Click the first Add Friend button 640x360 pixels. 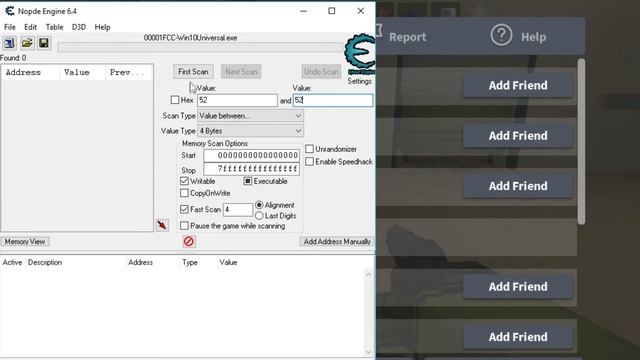pyautogui.click(x=518, y=85)
